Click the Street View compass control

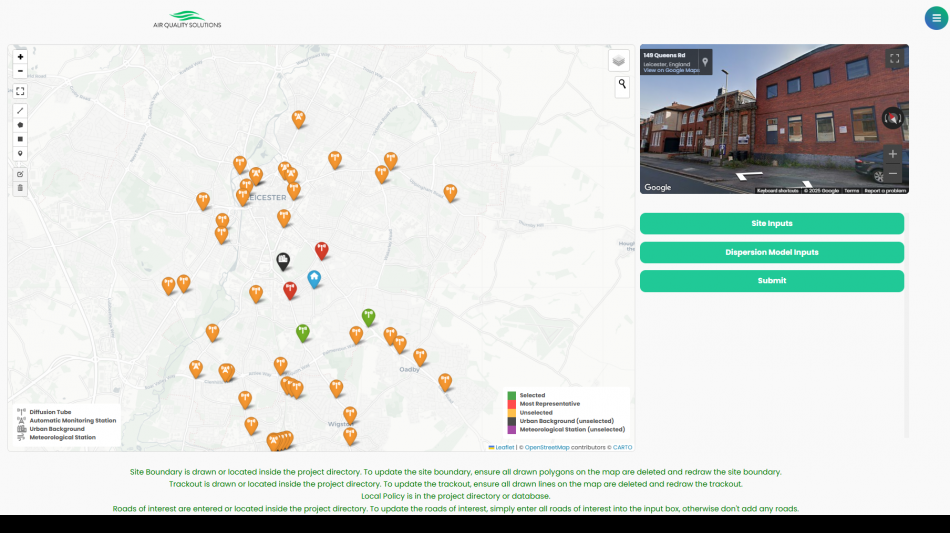click(x=892, y=119)
